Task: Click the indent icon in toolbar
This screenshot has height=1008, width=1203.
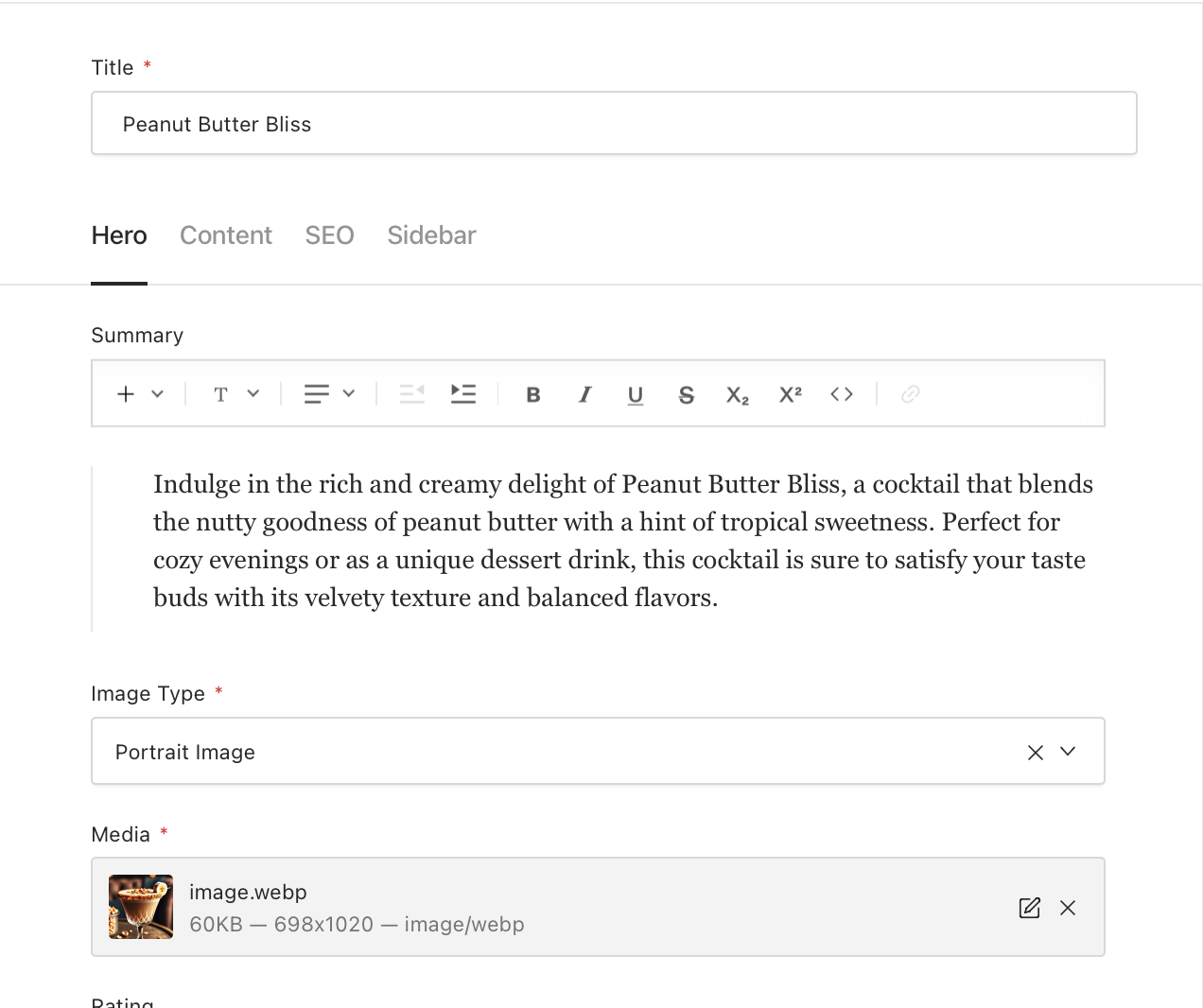Action: pyautogui.click(x=463, y=393)
